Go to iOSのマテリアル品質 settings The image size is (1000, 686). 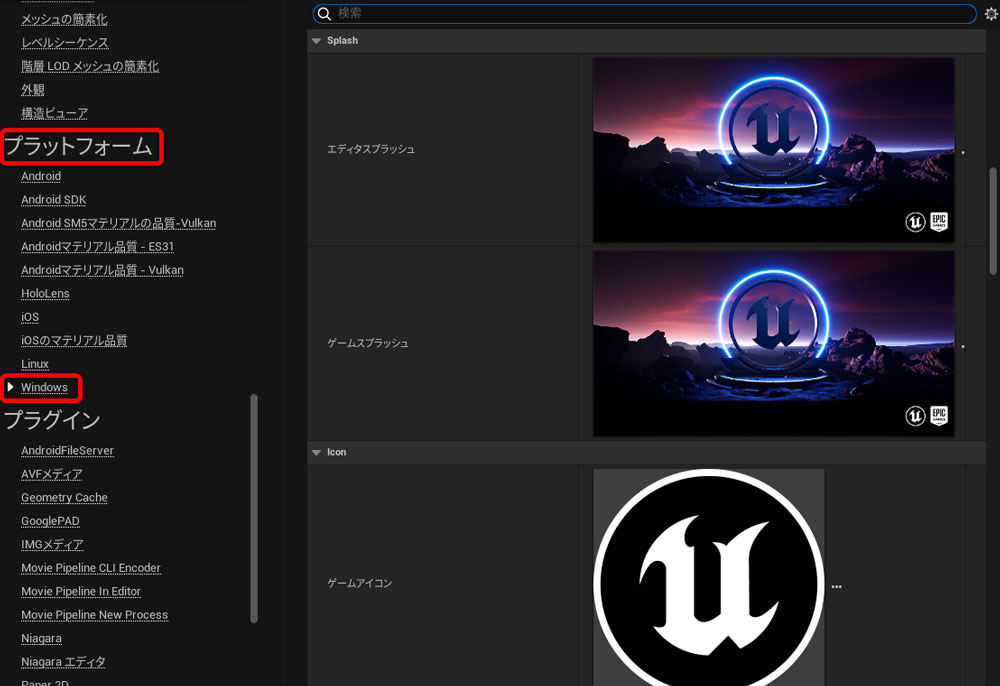[74, 340]
